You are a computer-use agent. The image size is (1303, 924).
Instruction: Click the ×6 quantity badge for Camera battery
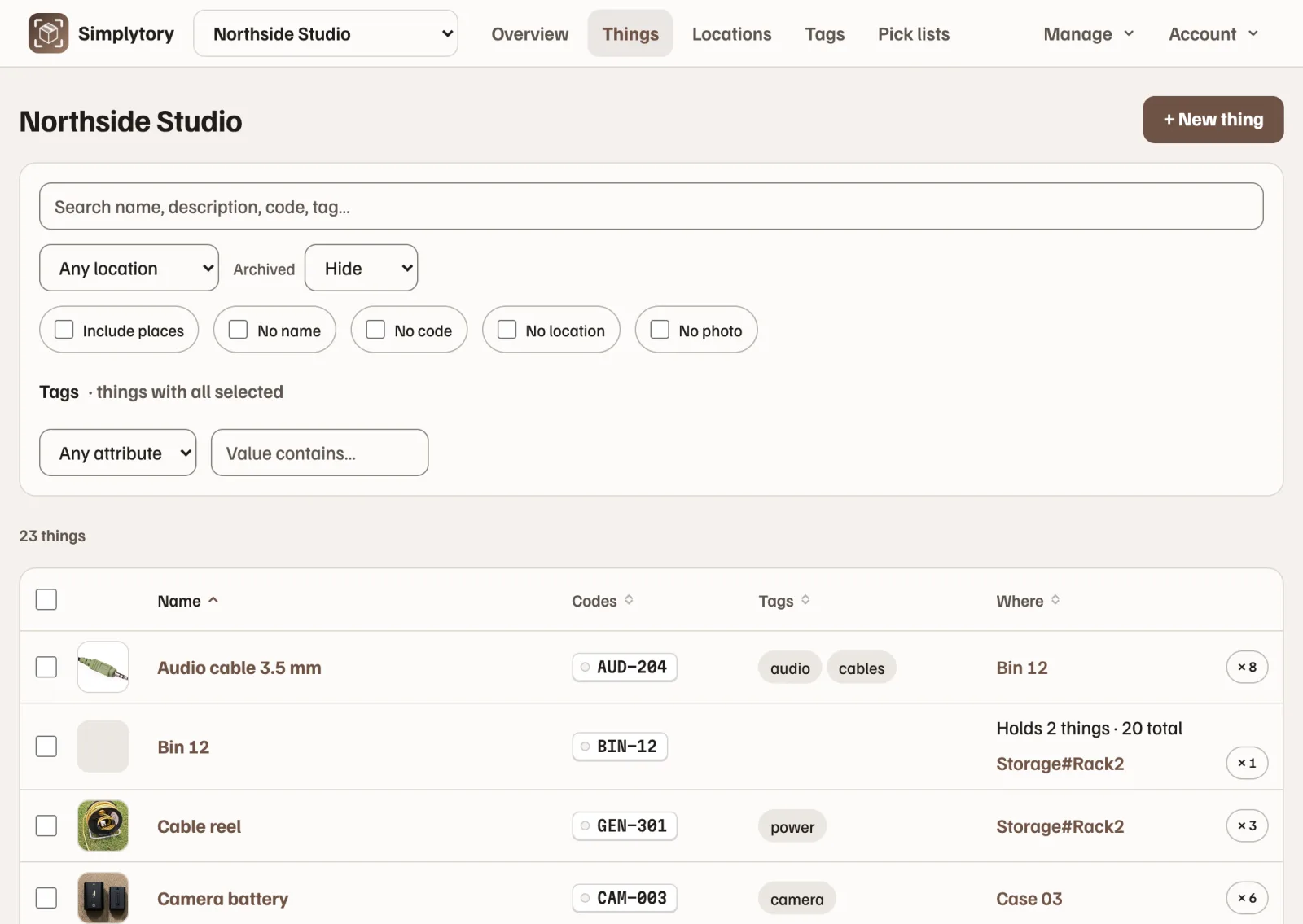1247,898
